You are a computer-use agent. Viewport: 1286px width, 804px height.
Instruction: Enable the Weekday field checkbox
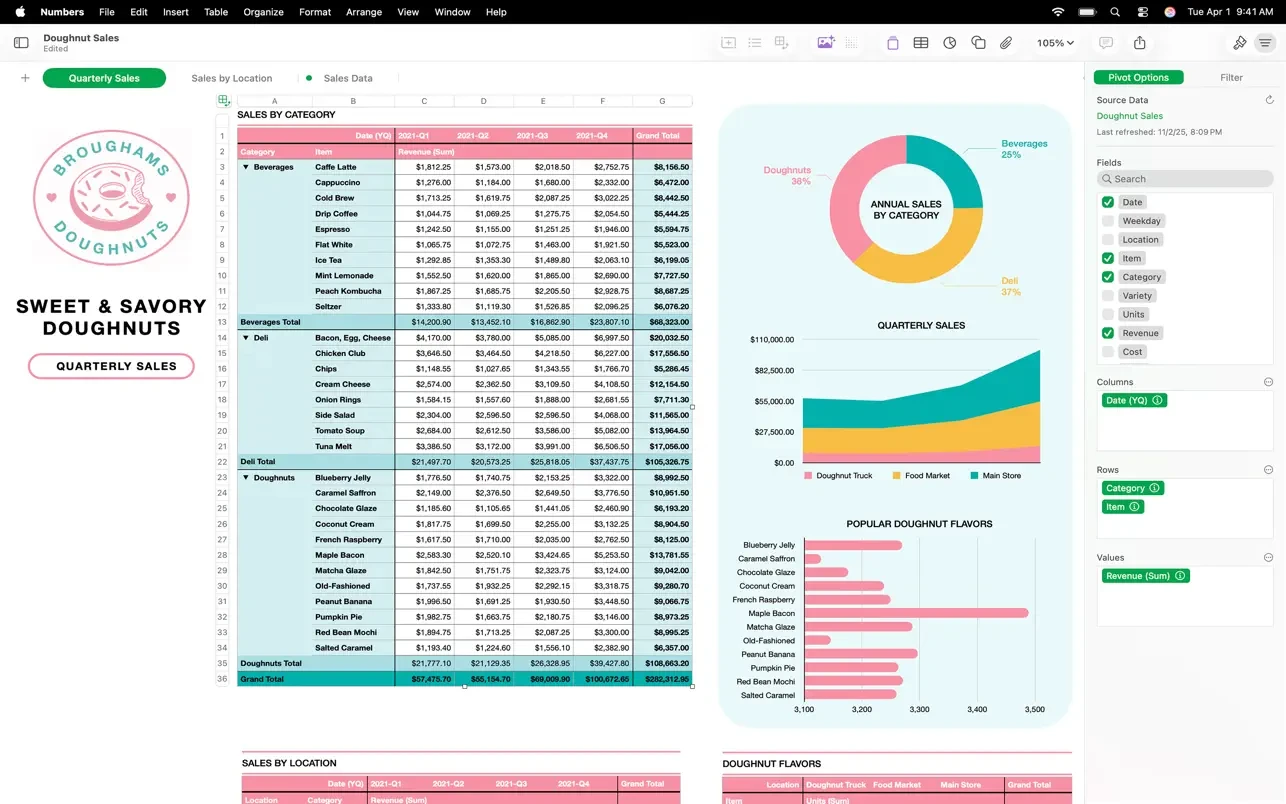click(1105, 220)
